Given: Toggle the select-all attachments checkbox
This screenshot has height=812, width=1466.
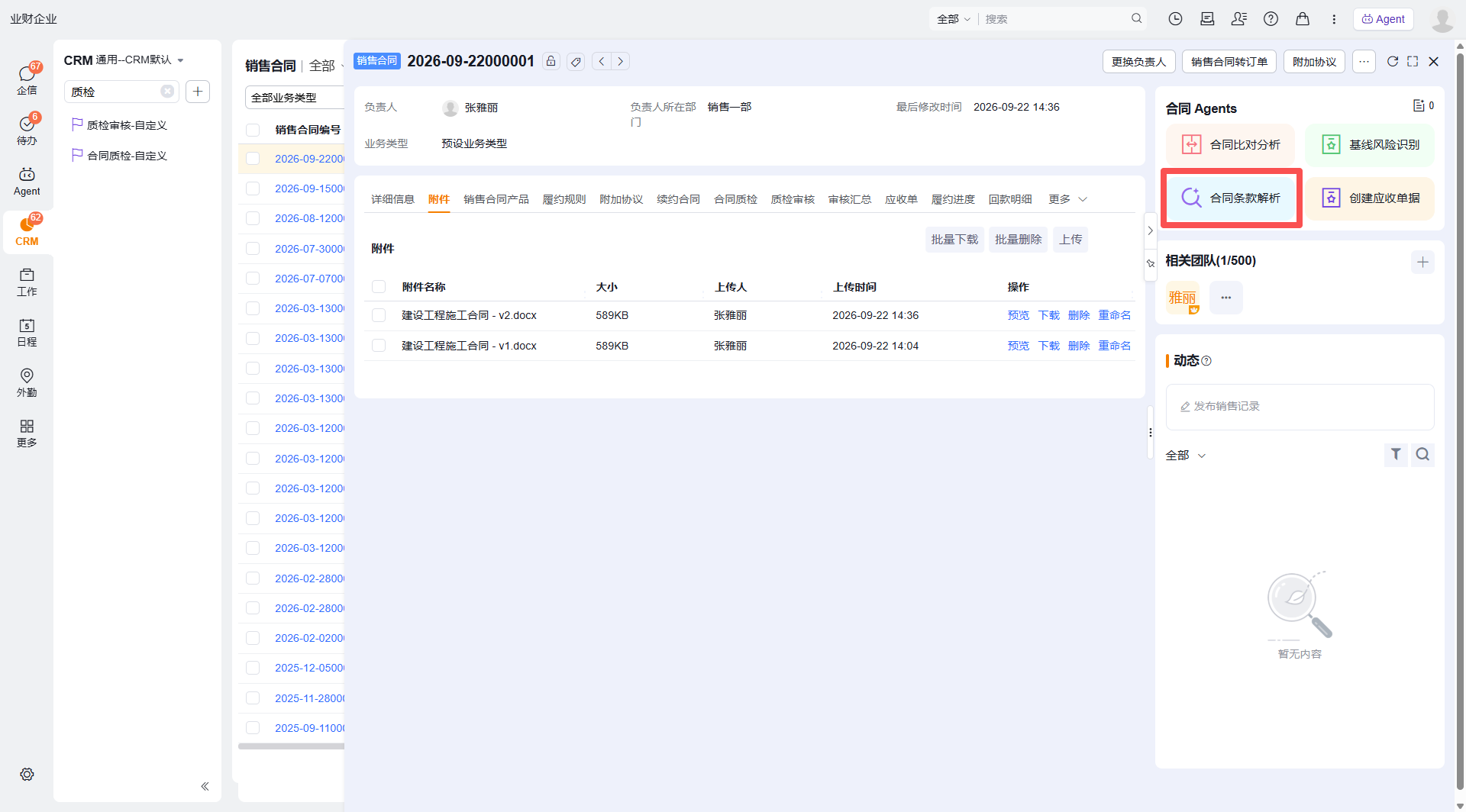Looking at the screenshot, I should pos(379,287).
